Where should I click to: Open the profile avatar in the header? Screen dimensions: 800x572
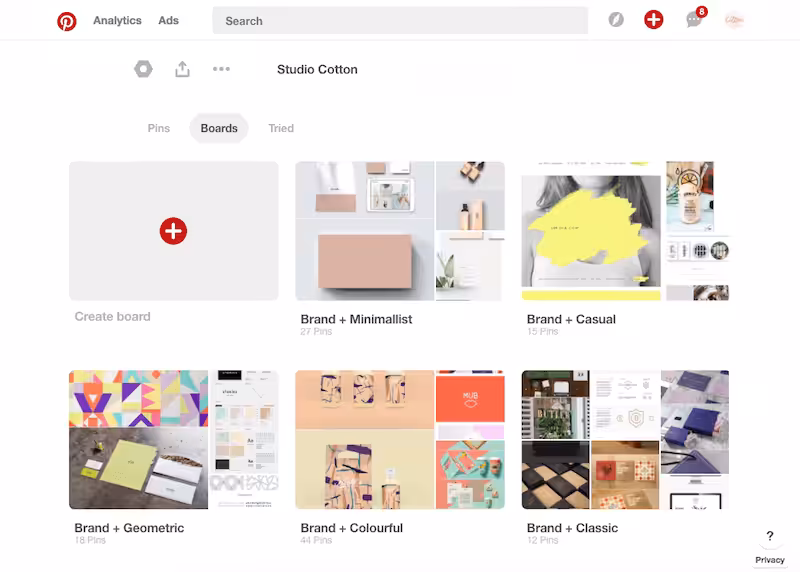click(734, 20)
